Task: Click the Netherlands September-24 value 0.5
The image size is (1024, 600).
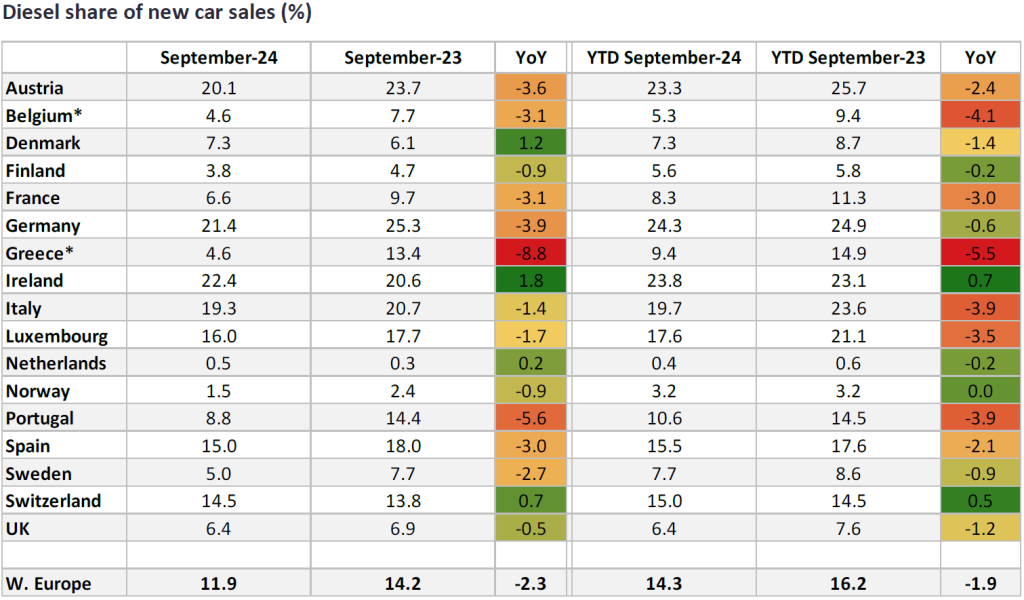Action: pyautogui.click(x=219, y=363)
